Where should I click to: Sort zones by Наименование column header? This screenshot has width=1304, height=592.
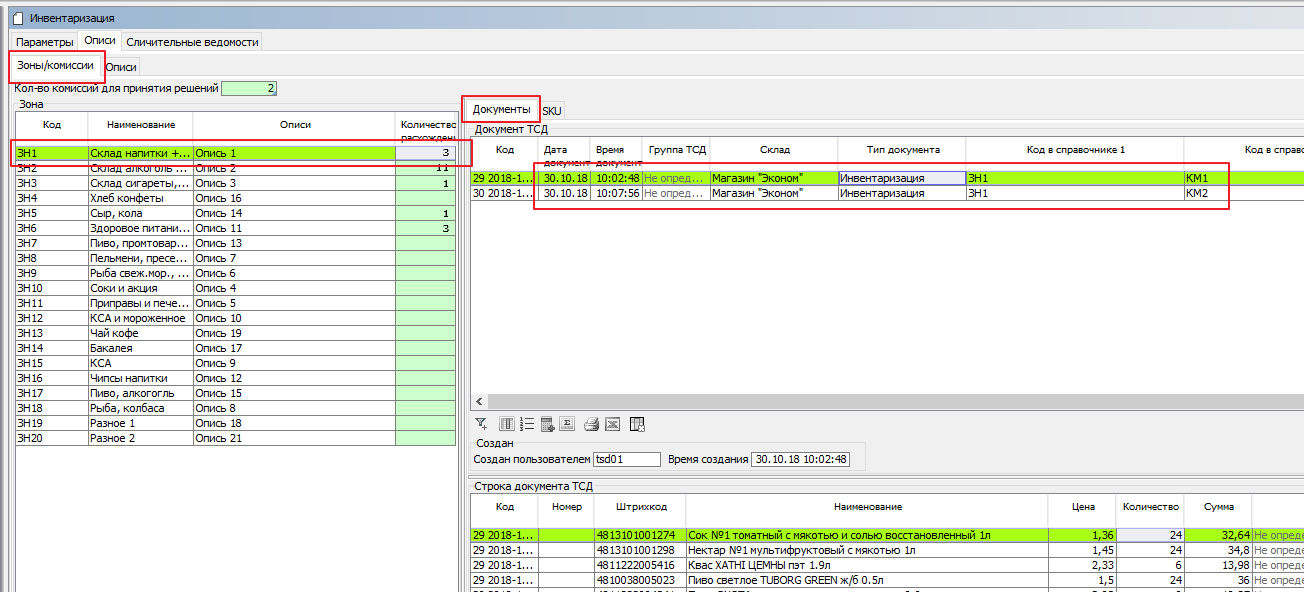(140, 125)
